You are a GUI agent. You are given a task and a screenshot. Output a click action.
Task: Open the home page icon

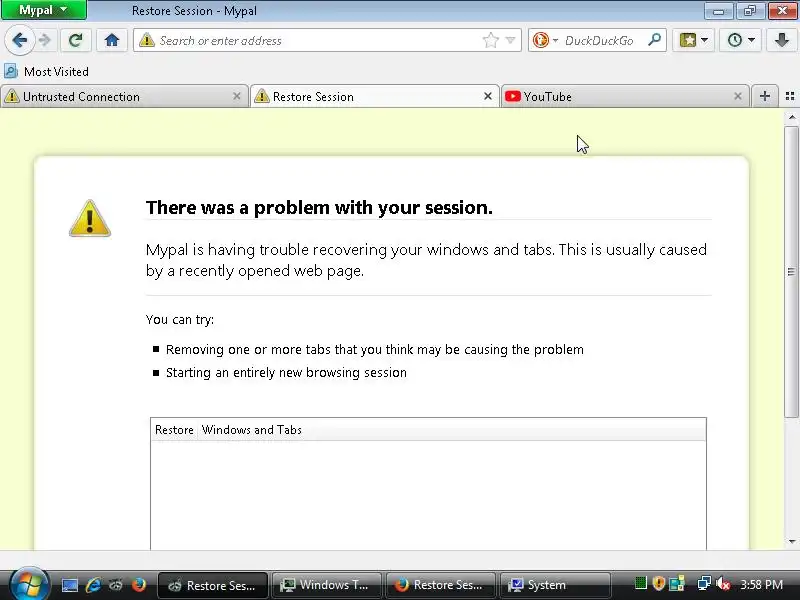112,40
